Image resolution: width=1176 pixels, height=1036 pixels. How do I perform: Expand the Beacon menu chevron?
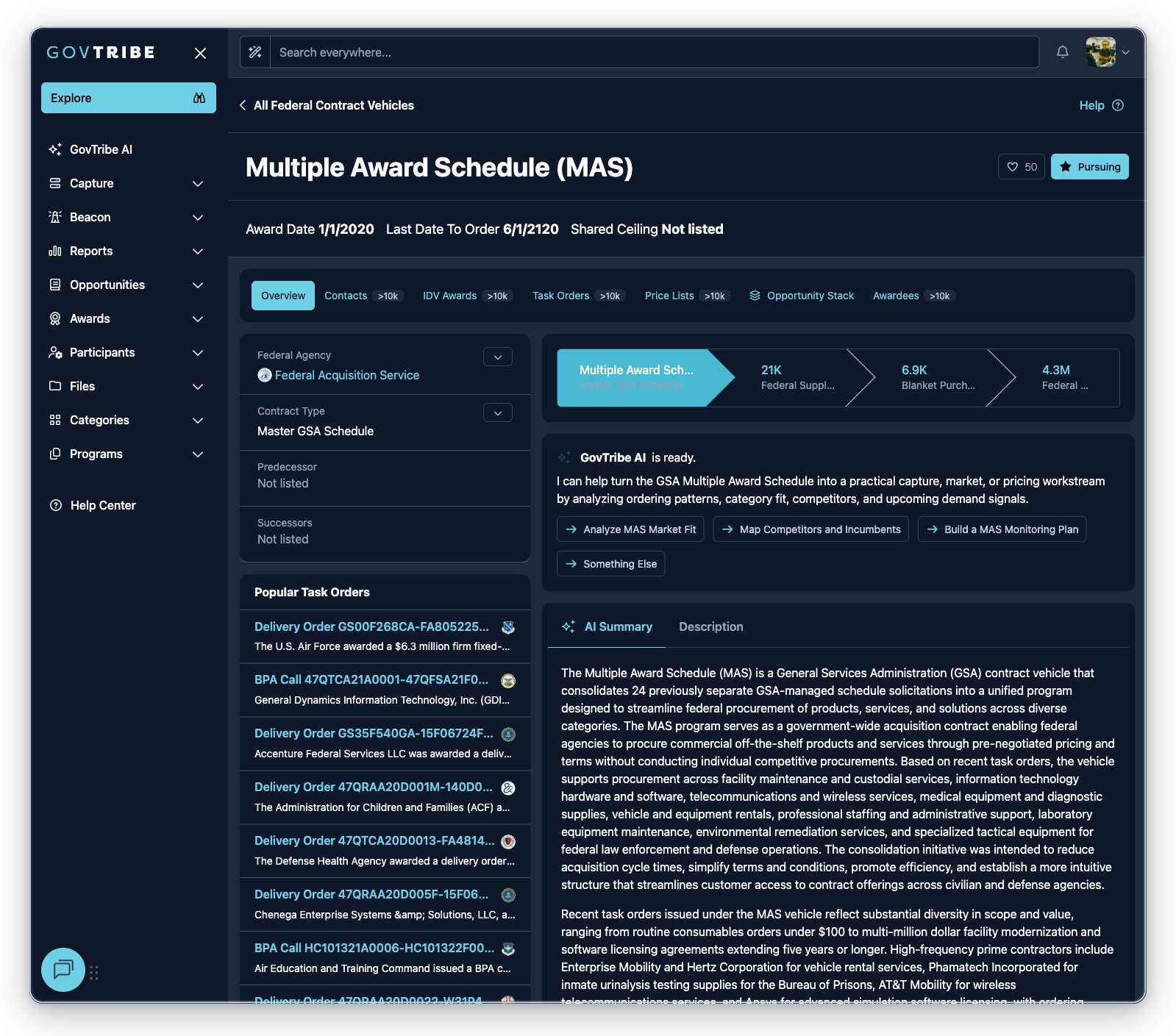[x=198, y=217]
